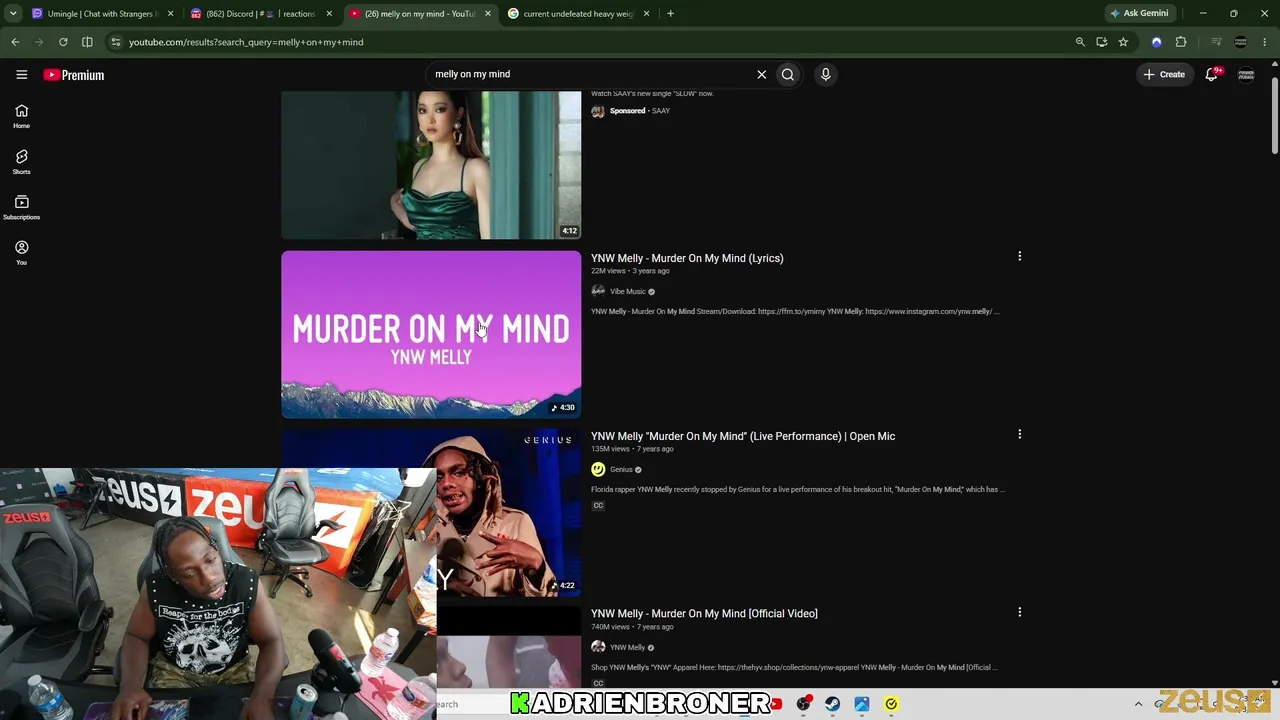Visit the Genius channel name
The image size is (1280, 720).
pos(621,470)
